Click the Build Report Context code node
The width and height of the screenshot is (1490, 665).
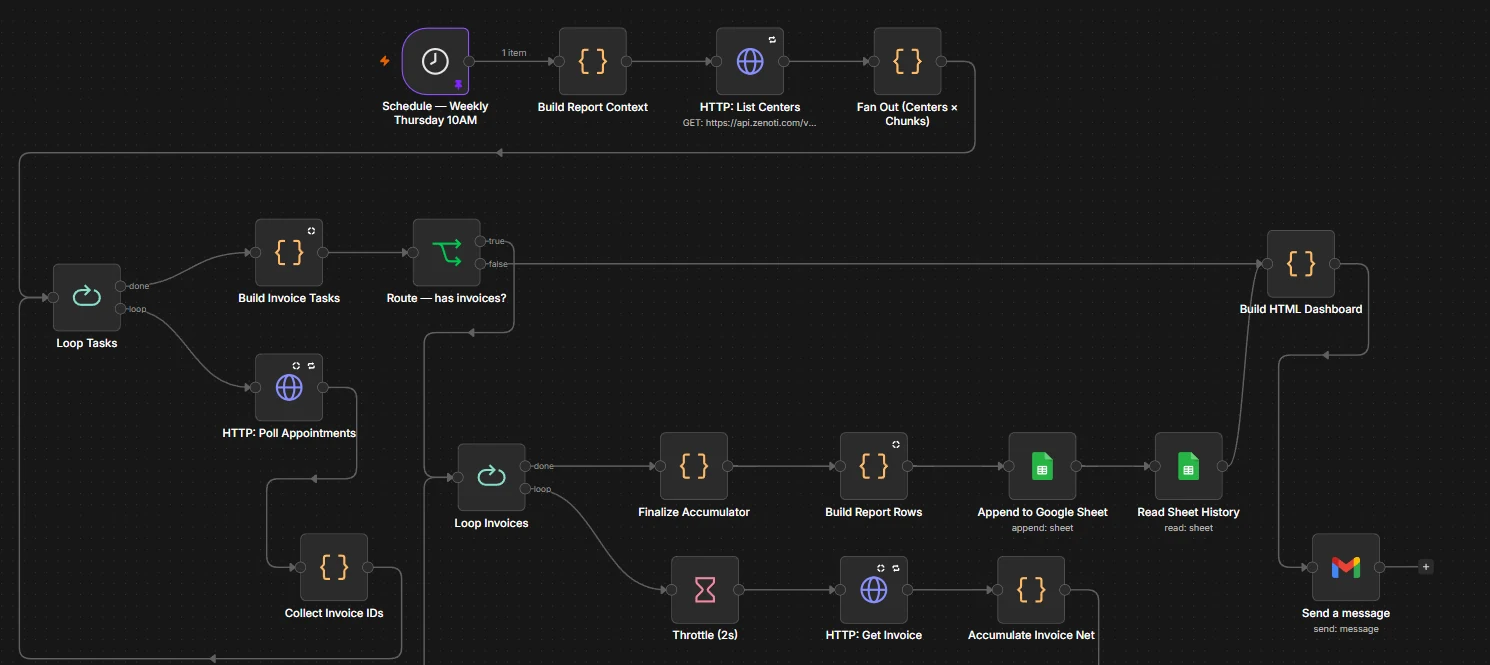593,61
